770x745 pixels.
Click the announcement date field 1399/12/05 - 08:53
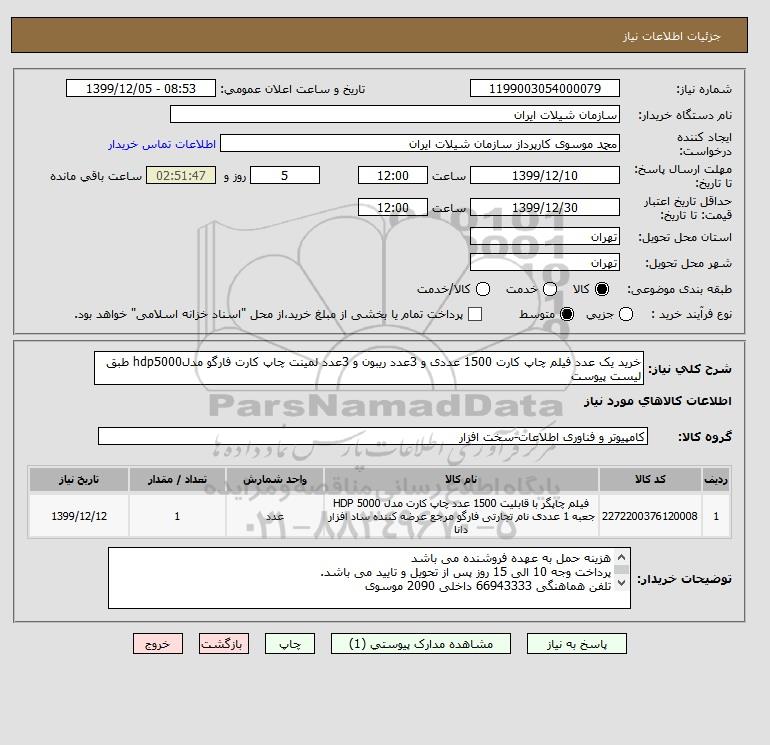pyautogui.click(x=140, y=88)
